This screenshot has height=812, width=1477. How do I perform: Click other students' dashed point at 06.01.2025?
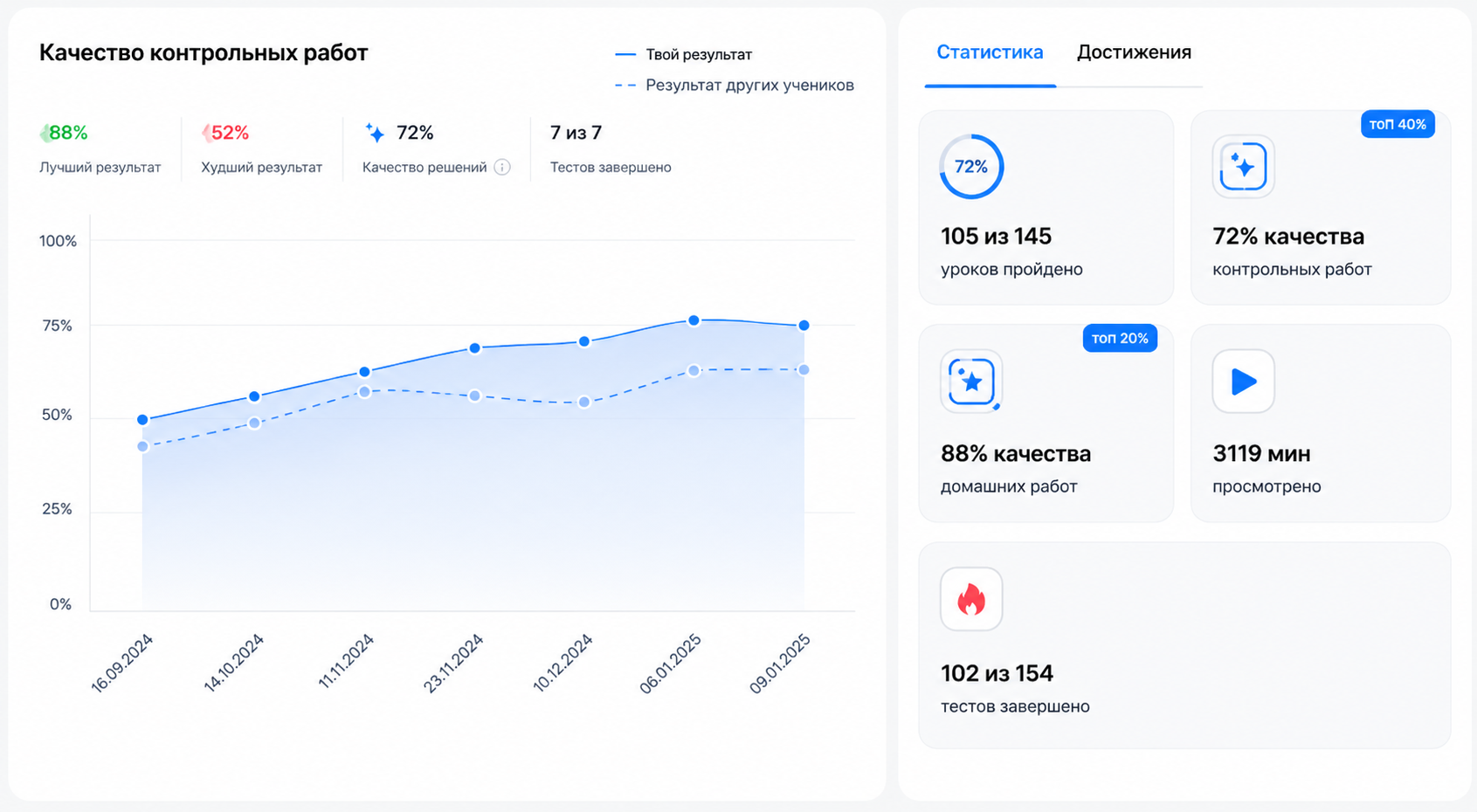click(694, 370)
